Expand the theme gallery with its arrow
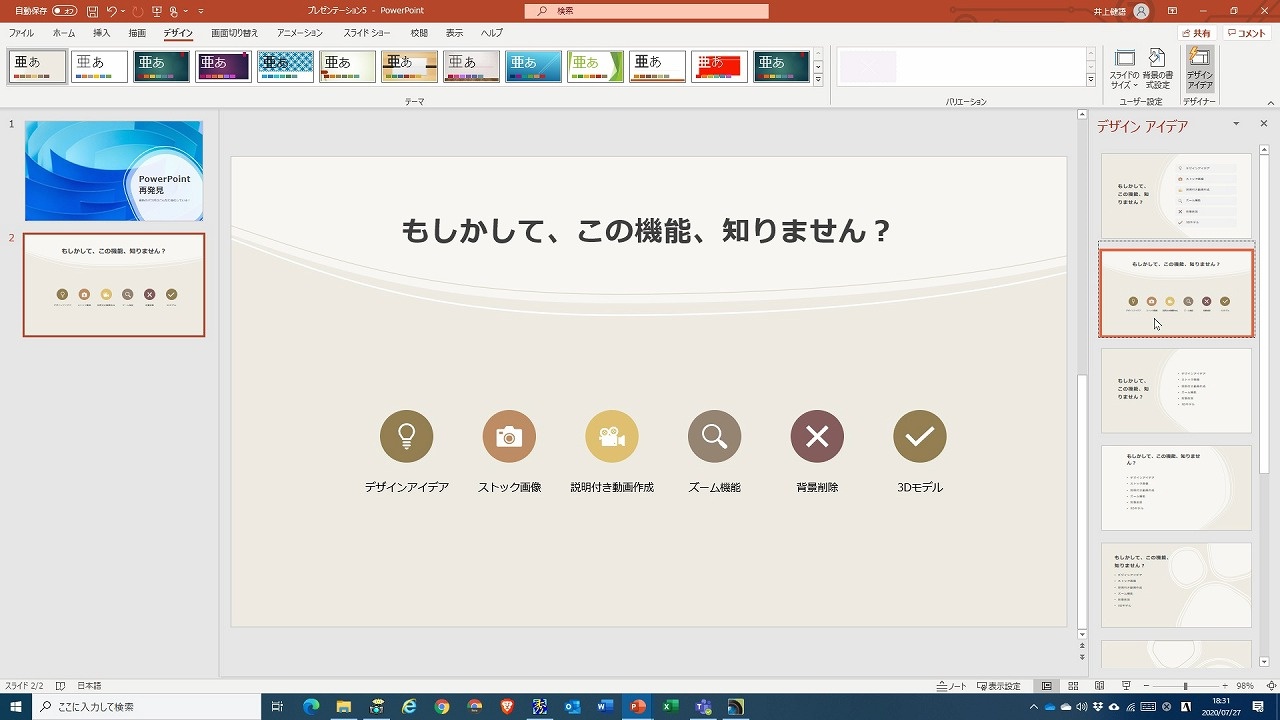The width and height of the screenshot is (1280, 720). click(818, 80)
